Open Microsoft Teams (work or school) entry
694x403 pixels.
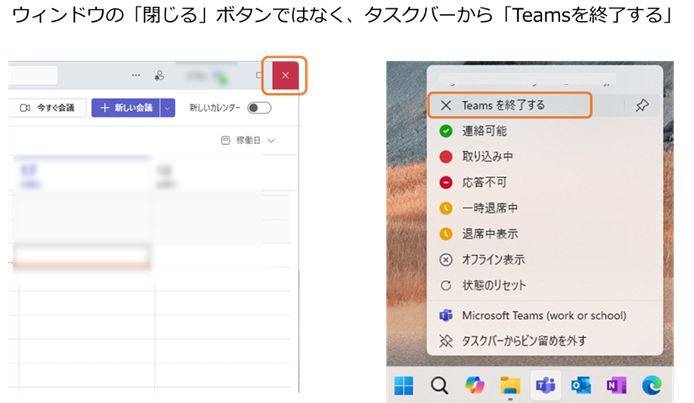pos(544,315)
